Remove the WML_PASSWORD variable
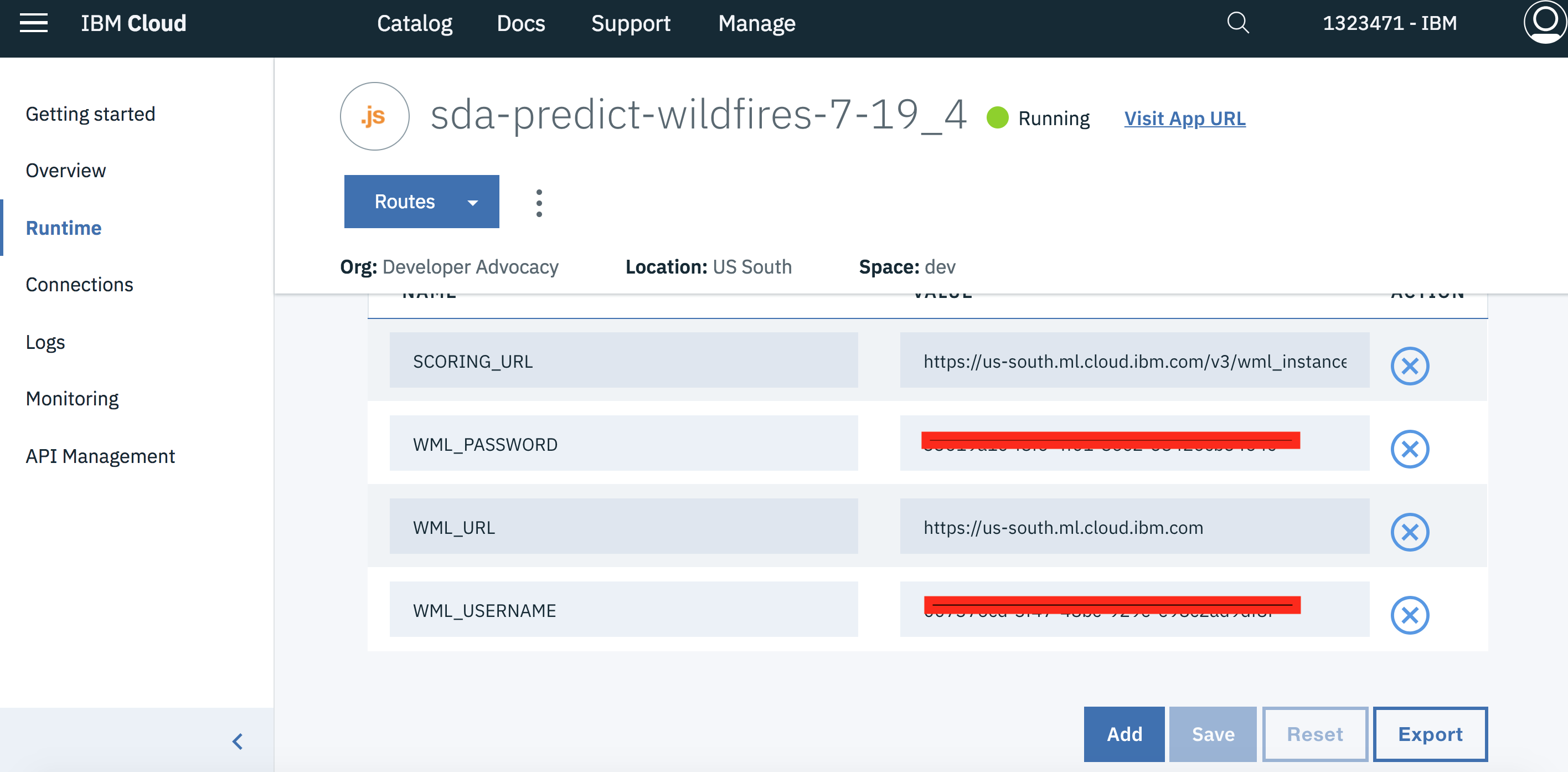 [1409, 449]
